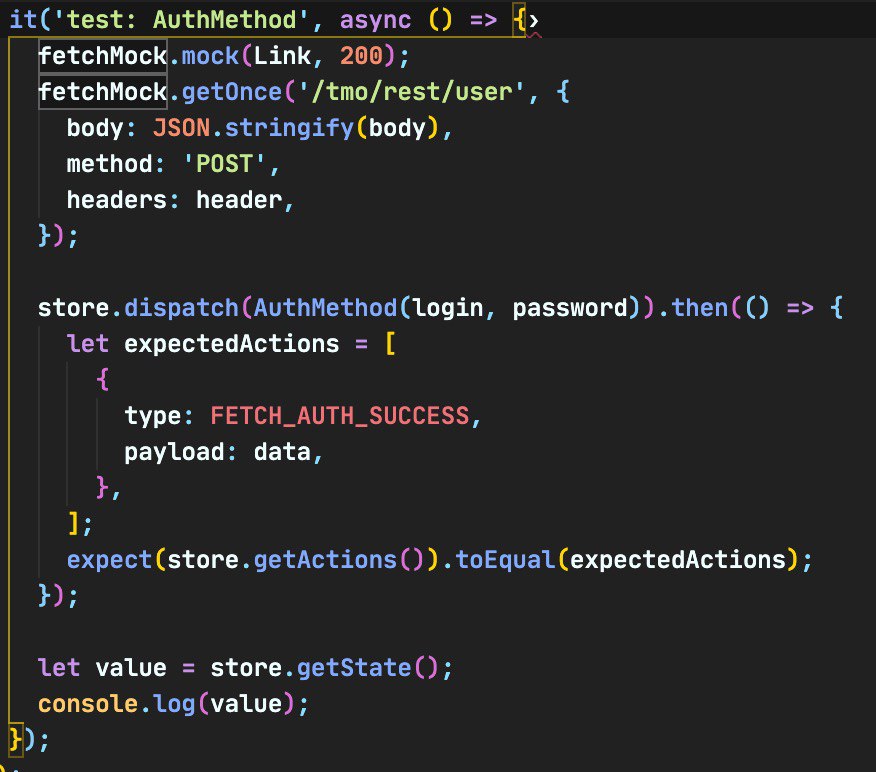Click the '/tmo/rest/user' URL string
The image size is (876, 772).
coord(412,92)
